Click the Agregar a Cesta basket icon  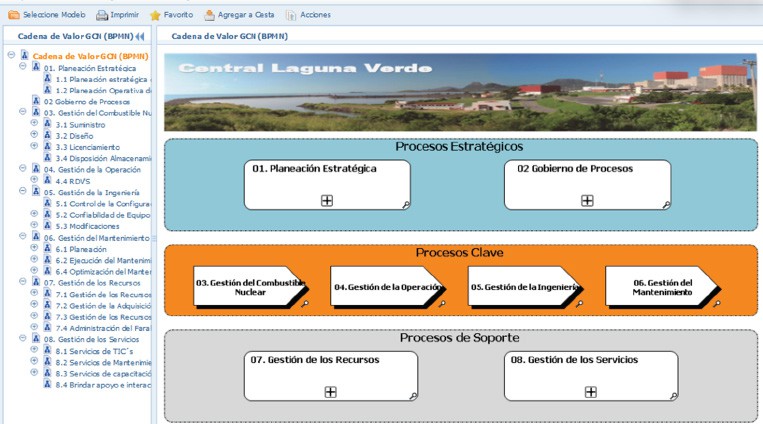209,15
